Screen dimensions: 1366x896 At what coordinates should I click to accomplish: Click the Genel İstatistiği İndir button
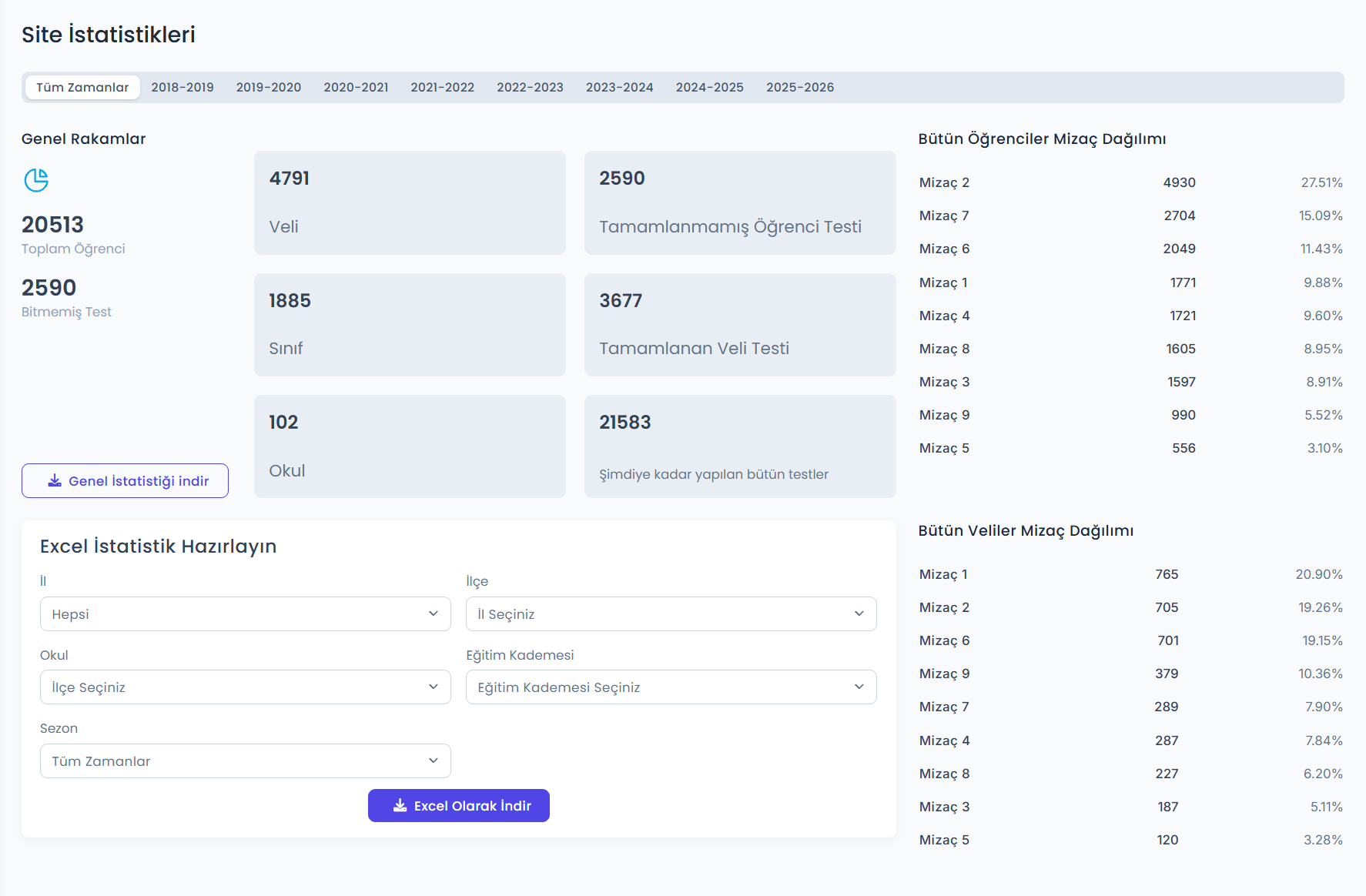[x=125, y=480]
